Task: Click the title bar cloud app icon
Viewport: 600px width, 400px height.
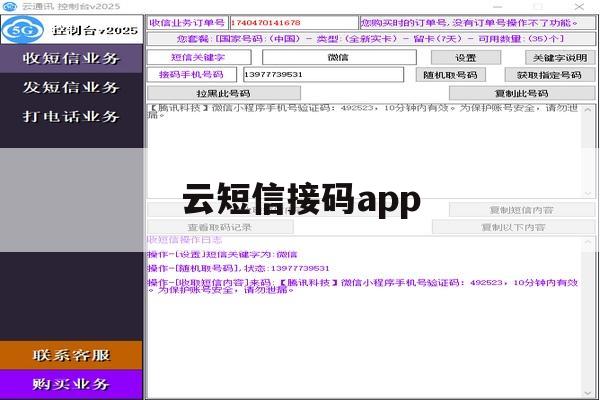Action: 10,6
